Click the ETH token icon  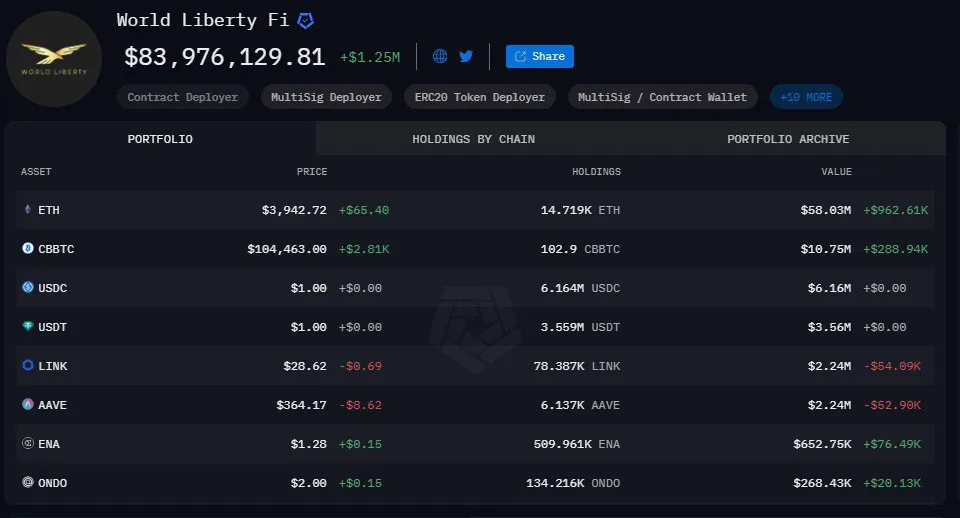coord(27,210)
